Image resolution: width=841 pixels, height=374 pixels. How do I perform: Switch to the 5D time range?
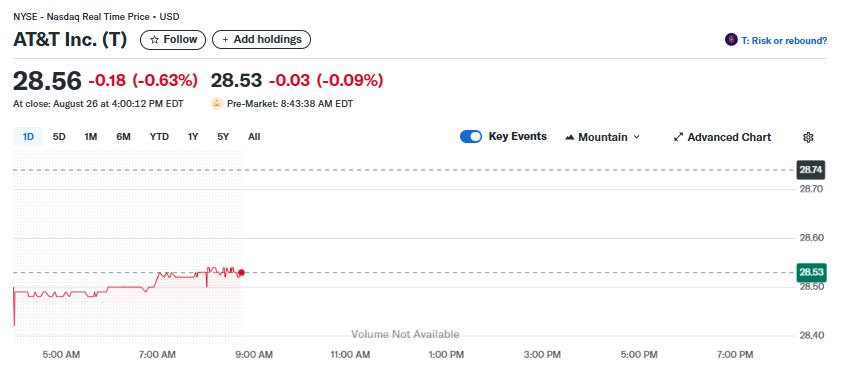click(59, 137)
